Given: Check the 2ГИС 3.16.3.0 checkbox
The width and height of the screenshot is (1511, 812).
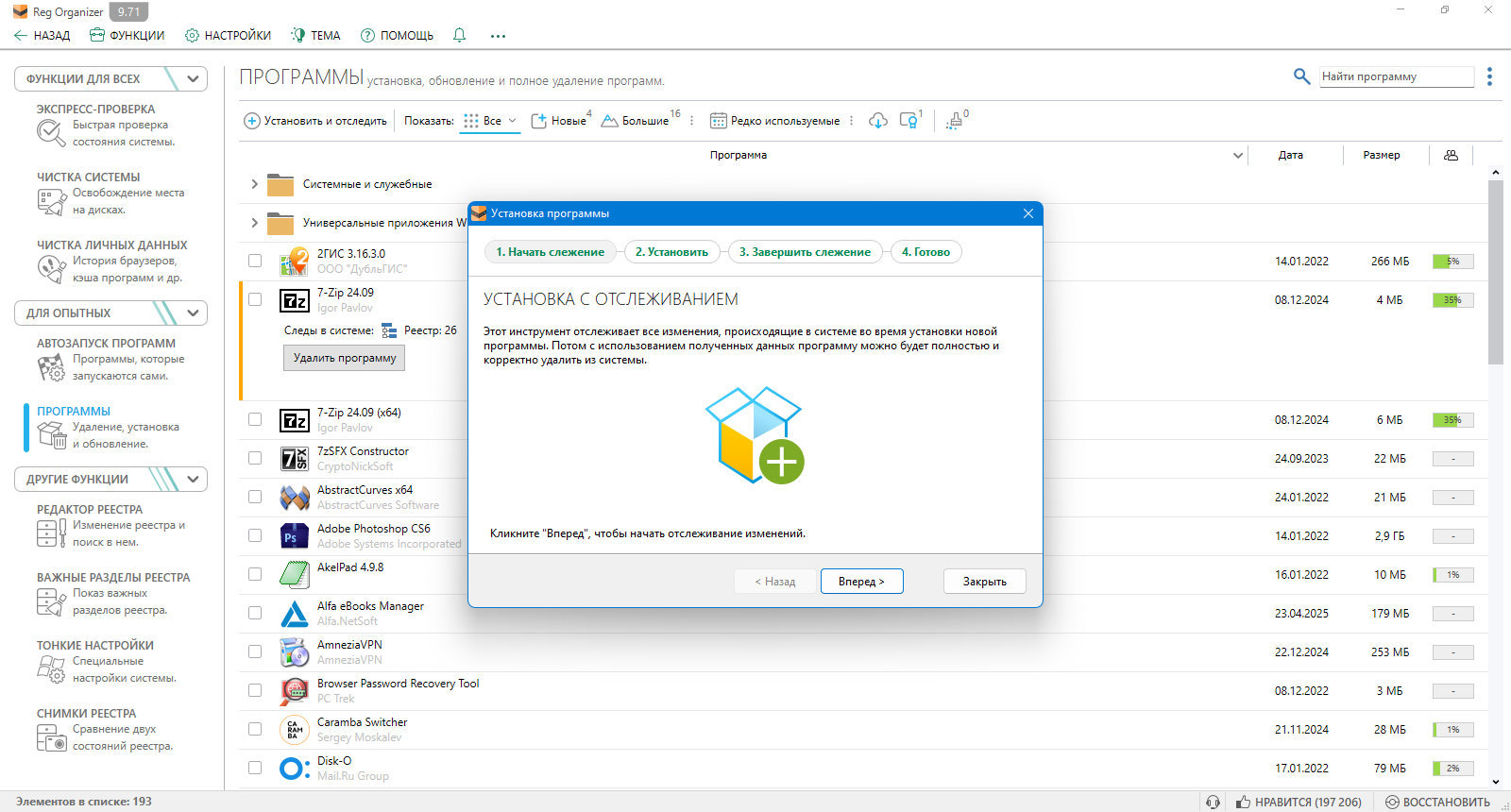Looking at the screenshot, I should coord(255,261).
